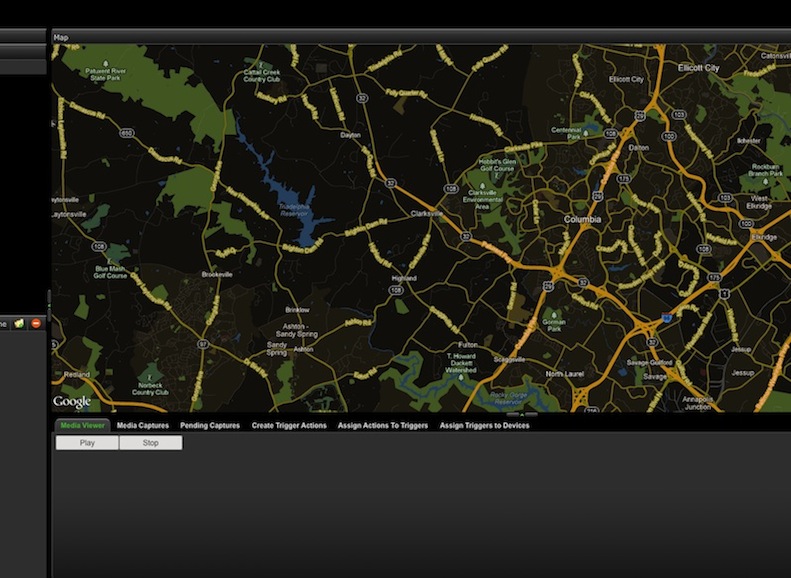791x578 pixels.
Task: Open the Pending Captures tab
Action: [x=210, y=426]
